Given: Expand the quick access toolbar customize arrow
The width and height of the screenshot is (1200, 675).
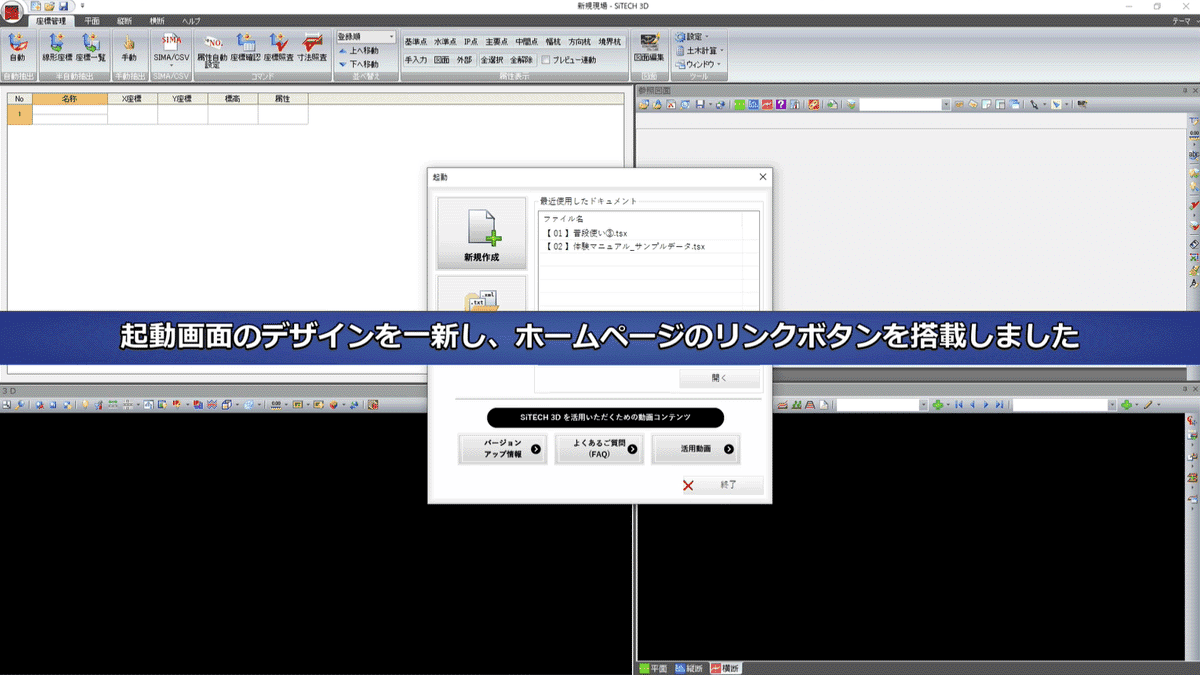Looking at the screenshot, I should coord(82,6).
